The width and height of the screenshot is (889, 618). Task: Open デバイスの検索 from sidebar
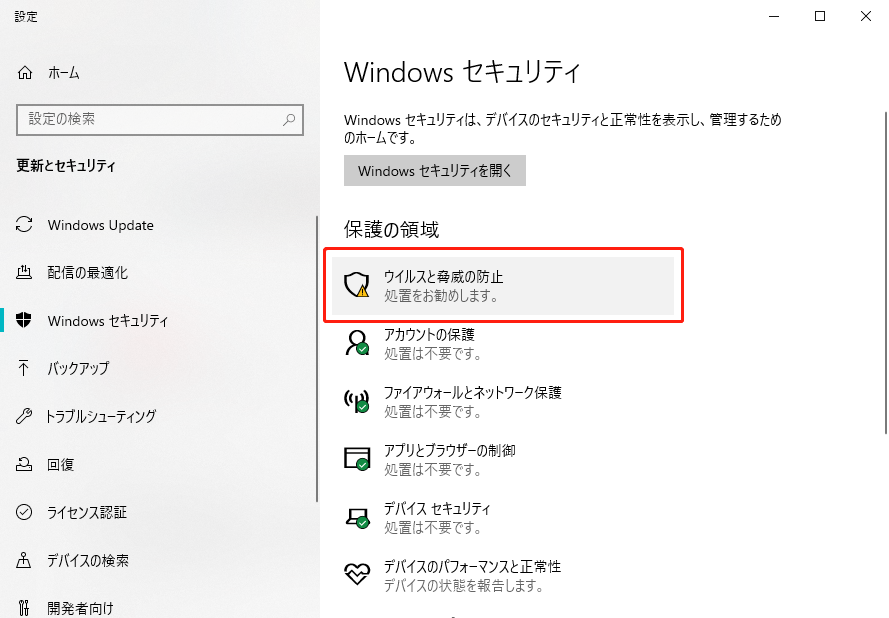pos(88,561)
